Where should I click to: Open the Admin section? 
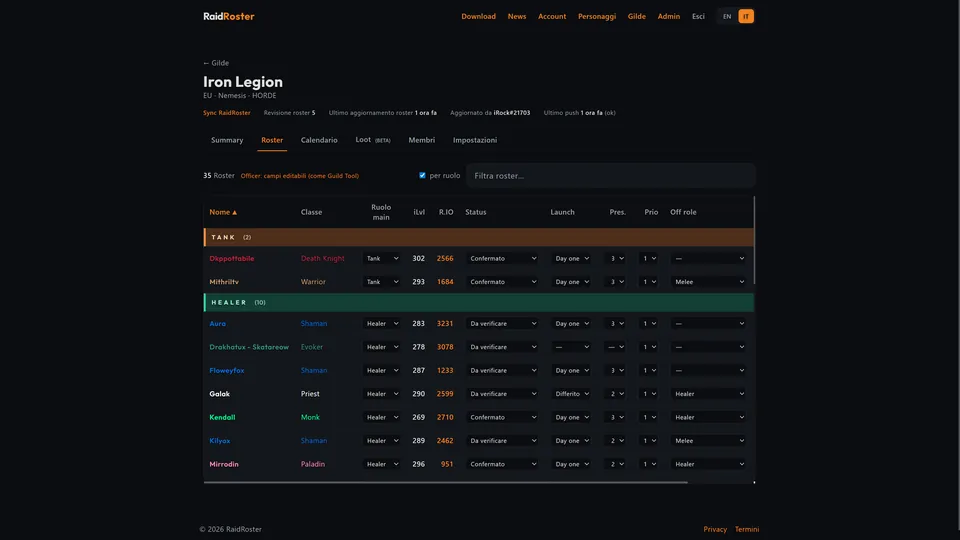pyautogui.click(x=669, y=17)
